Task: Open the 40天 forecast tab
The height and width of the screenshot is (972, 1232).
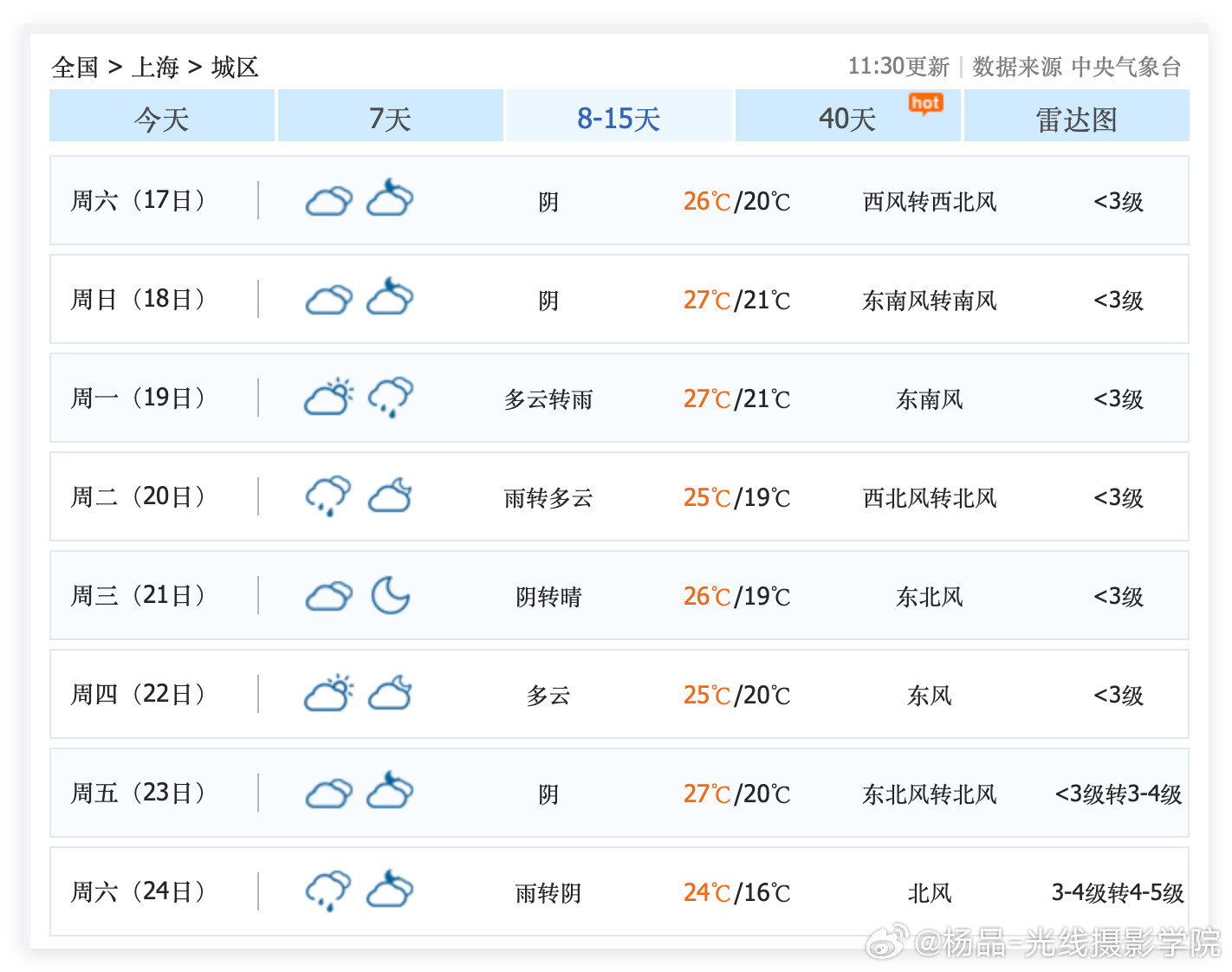Action: tap(848, 115)
